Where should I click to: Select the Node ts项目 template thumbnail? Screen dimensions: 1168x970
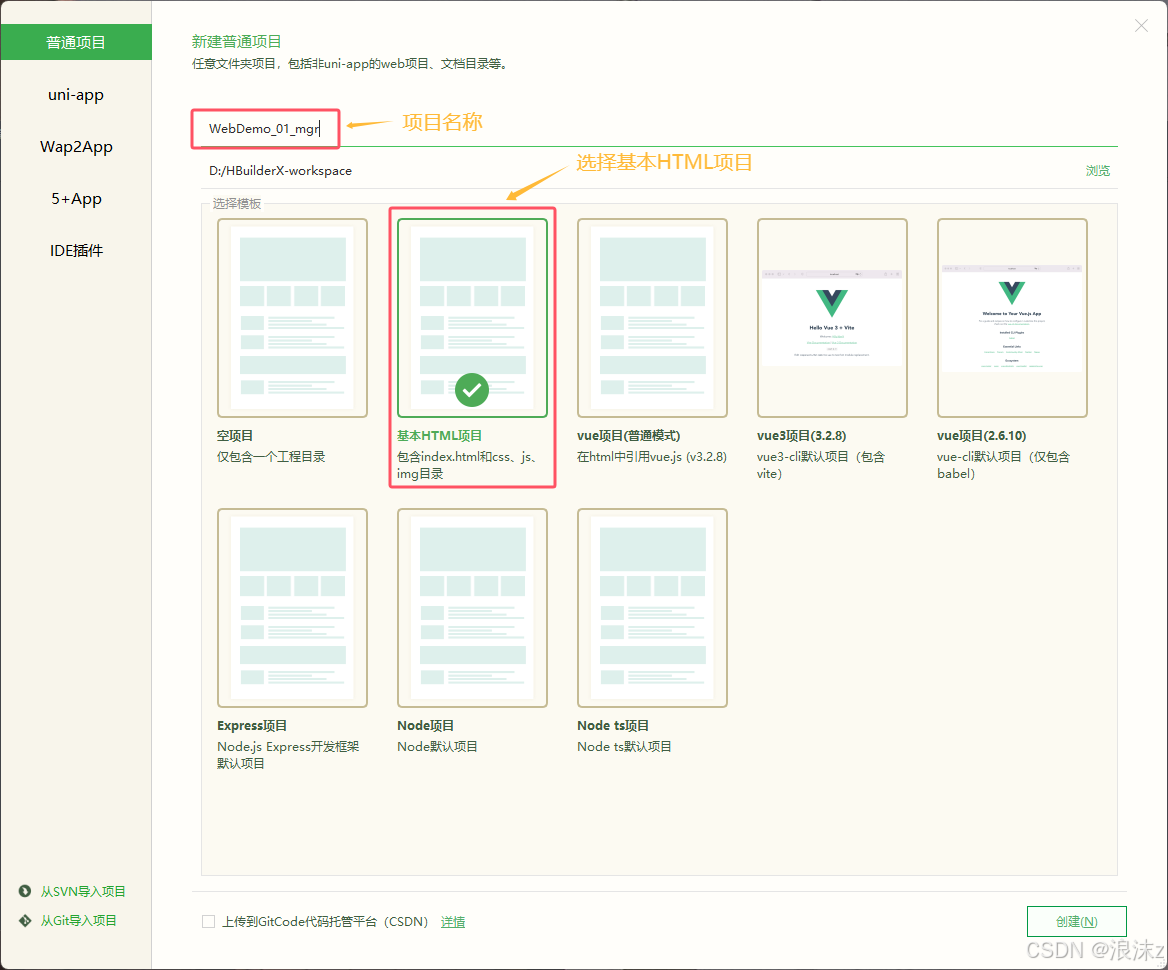coord(653,608)
